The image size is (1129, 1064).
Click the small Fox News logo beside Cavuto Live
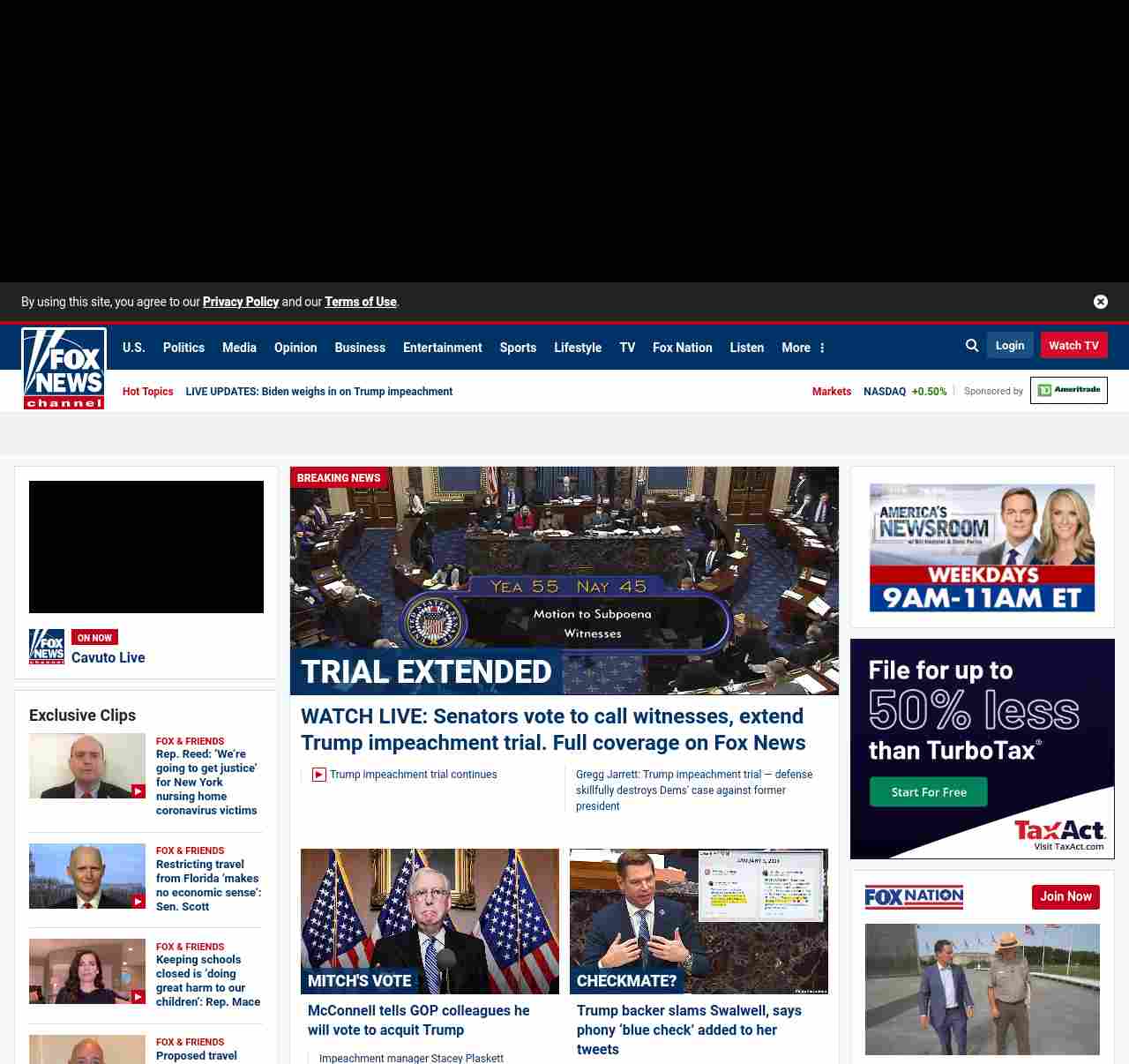pyautogui.click(x=47, y=647)
